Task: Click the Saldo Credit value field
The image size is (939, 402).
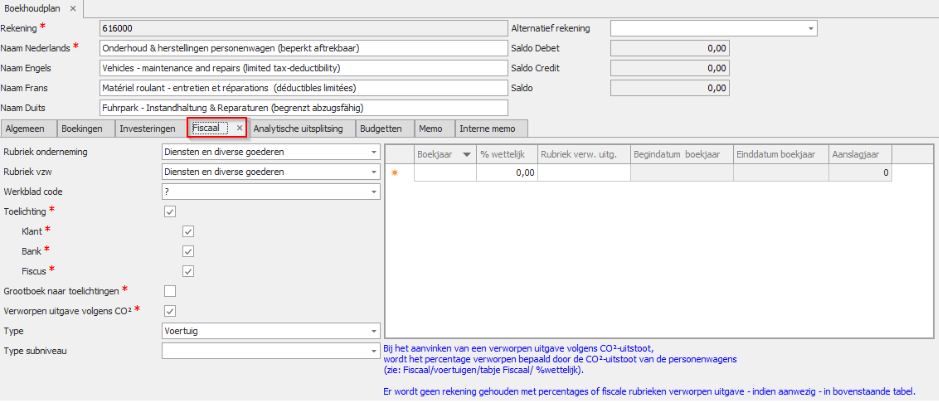Action: (x=670, y=68)
